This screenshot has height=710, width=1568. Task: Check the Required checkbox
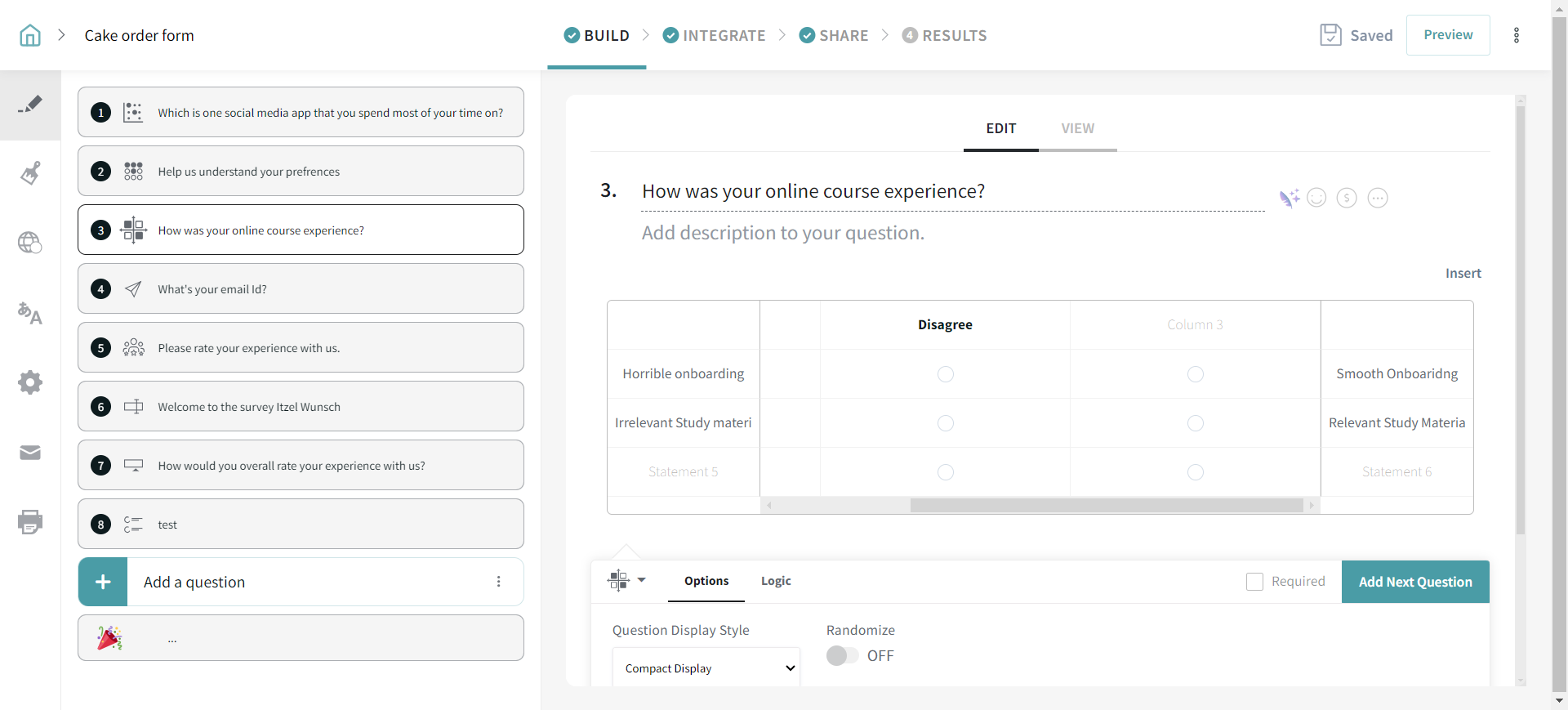(1254, 582)
